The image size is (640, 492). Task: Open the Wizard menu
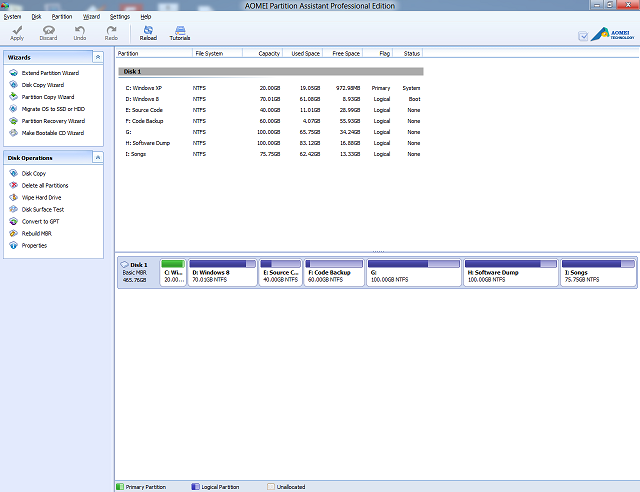coord(91,17)
